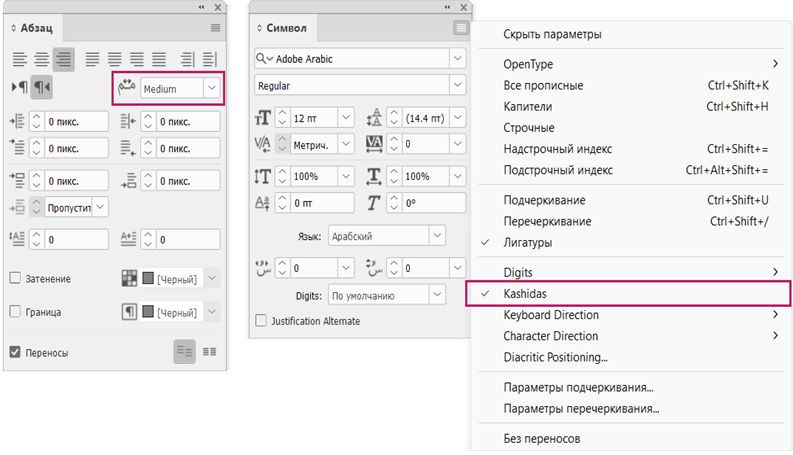
Task: Enable the Затенение checkbox
Action: click(x=15, y=278)
